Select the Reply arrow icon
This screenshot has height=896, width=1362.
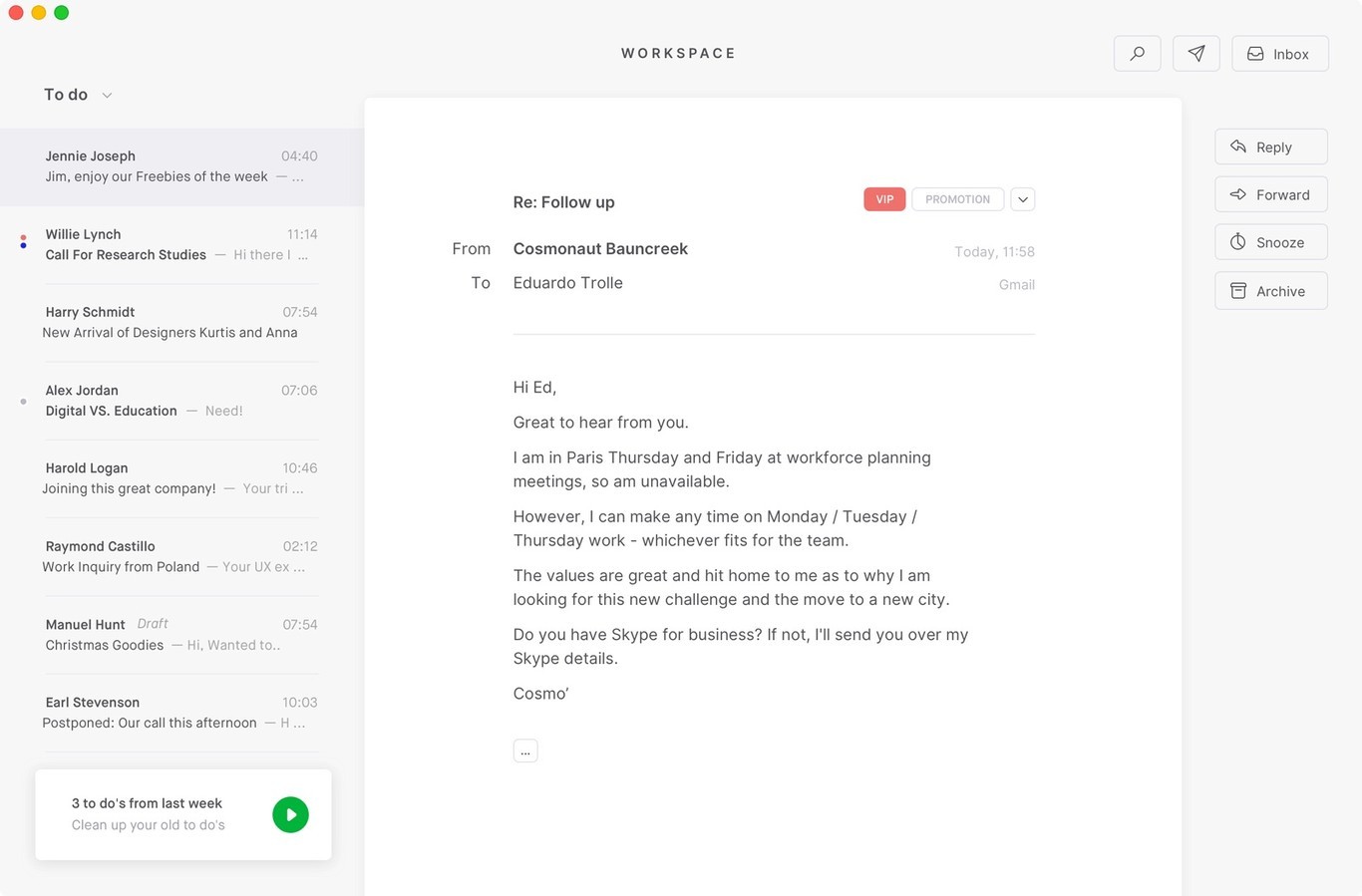point(1238,146)
